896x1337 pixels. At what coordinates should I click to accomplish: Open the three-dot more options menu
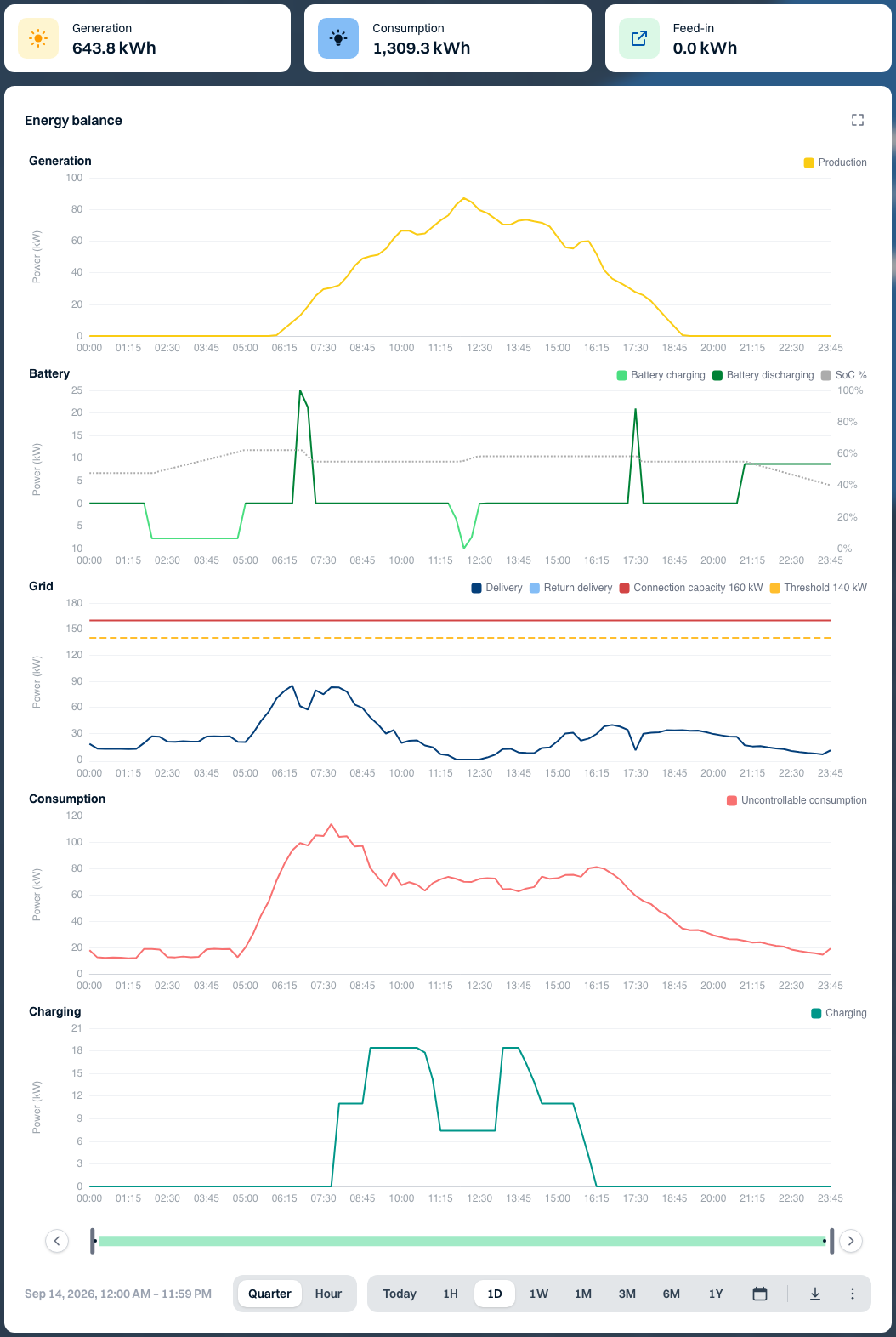[853, 1294]
